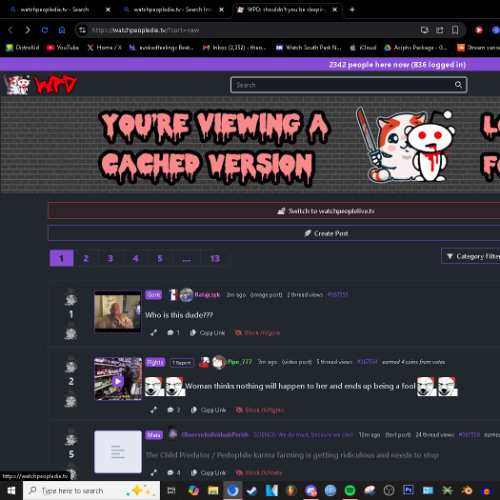Go to page 2 of posts
This screenshot has width=500, height=500.
pyautogui.click(x=86, y=258)
